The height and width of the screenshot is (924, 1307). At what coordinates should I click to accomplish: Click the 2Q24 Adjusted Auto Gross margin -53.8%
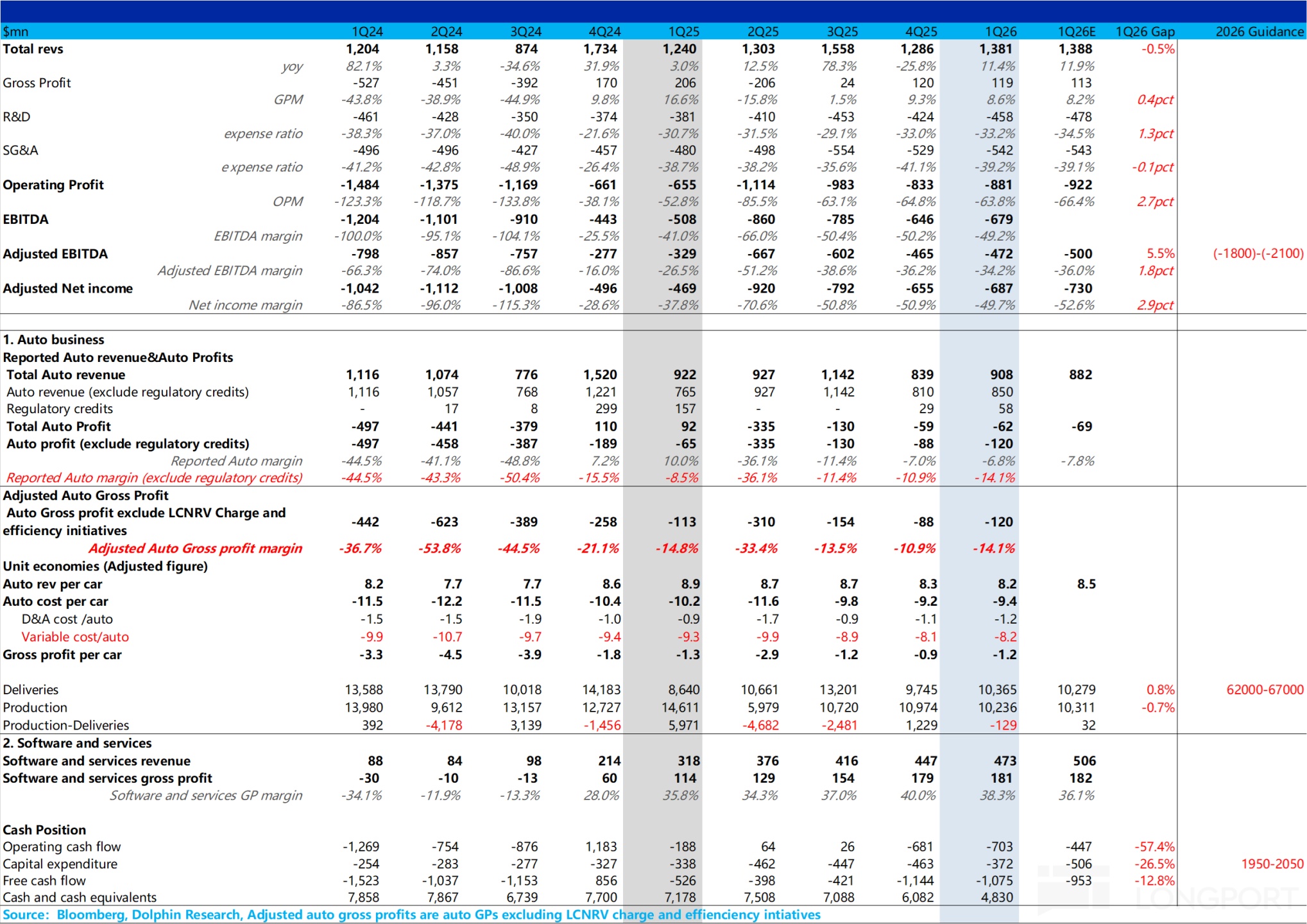pyautogui.click(x=440, y=548)
